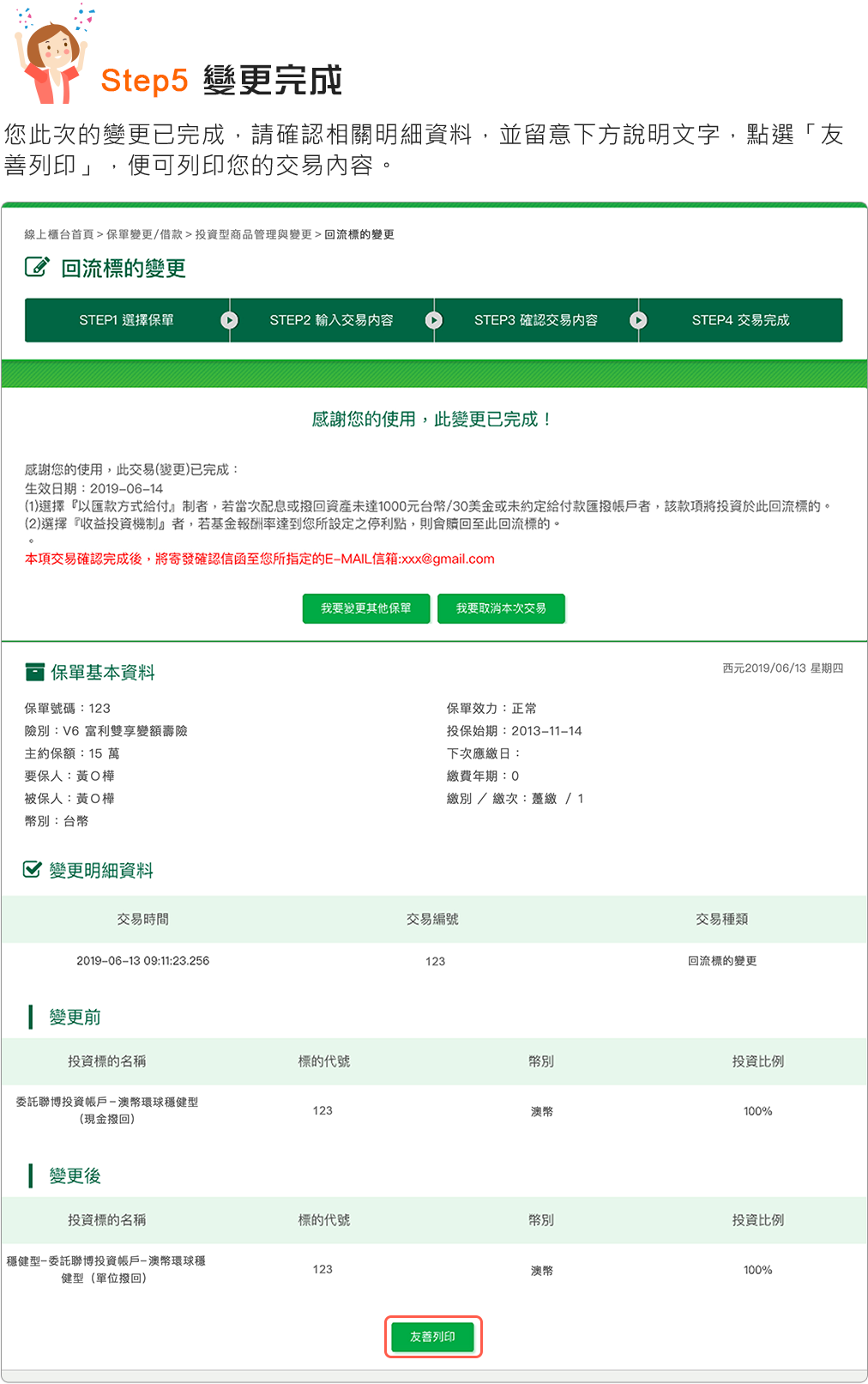Click 交易時間 column header
Image resolution: width=868 pixels, height=1384 pixels.
pyautogui.click(x=143, y=919)
